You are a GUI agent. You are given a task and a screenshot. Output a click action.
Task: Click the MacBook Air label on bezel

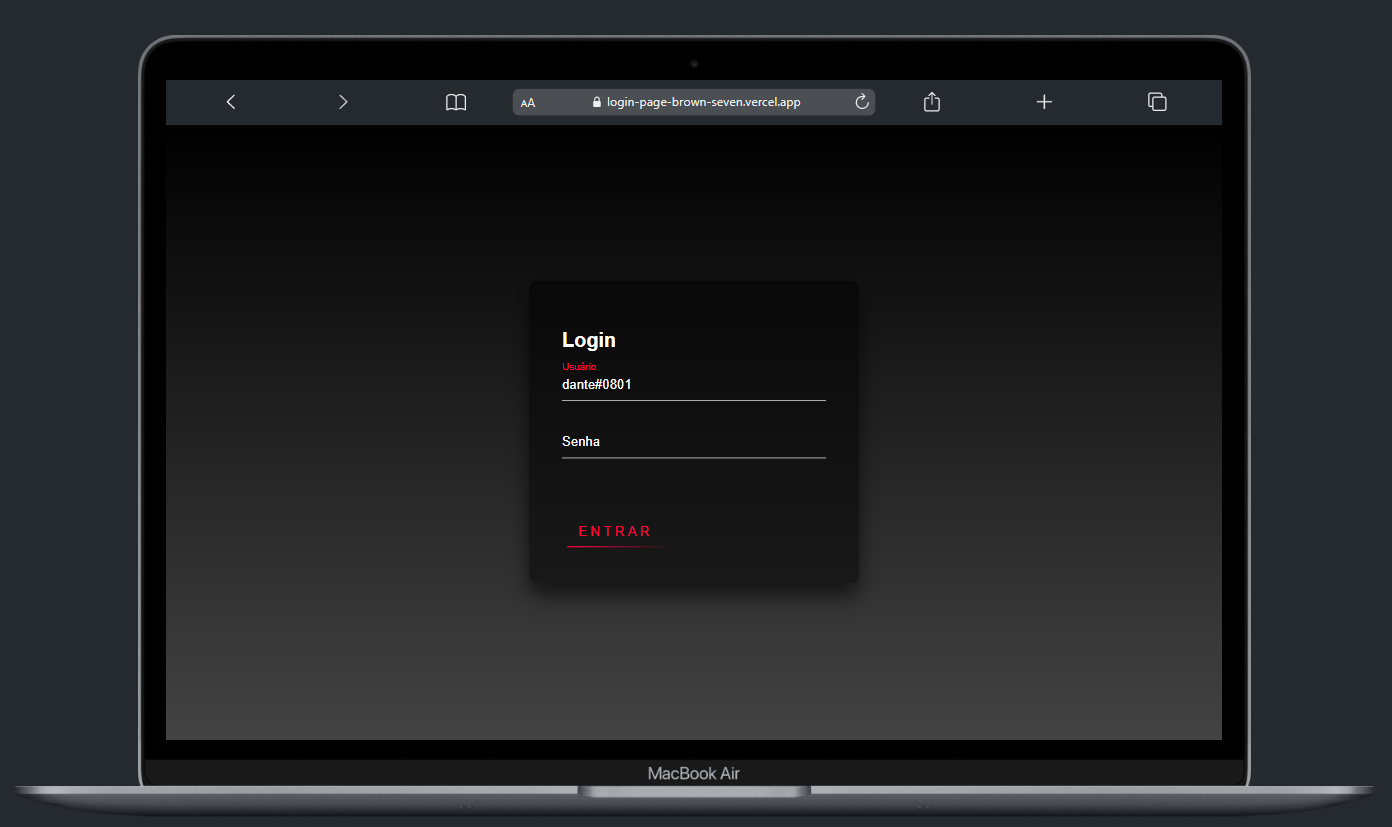point(694,773)
